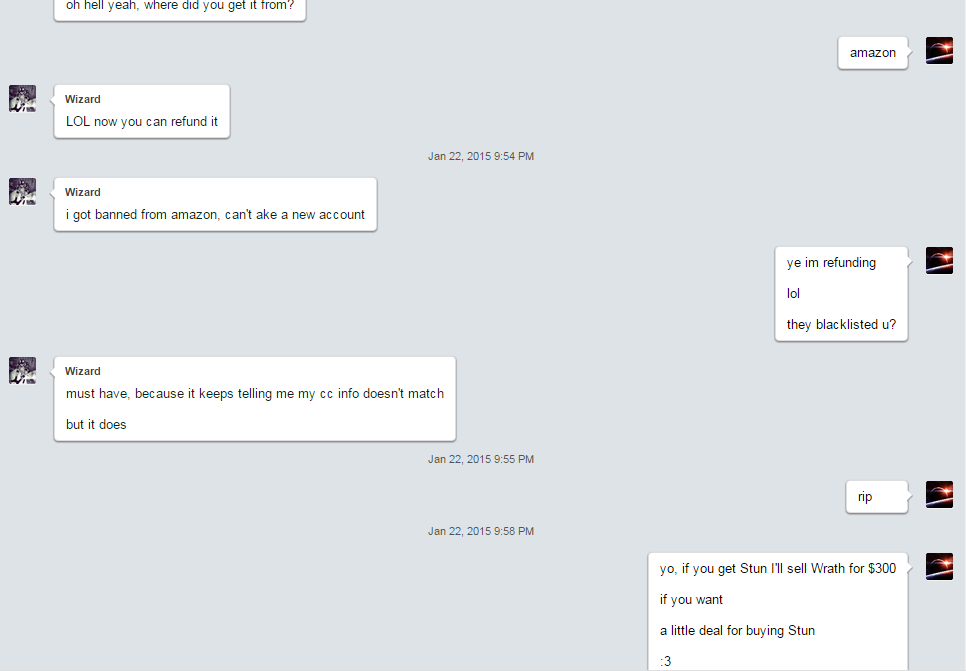Image resolution: width=966 pixels, height=671 pixels.
Task: Select the 'rip' message bubble
Action: [877, 497]
